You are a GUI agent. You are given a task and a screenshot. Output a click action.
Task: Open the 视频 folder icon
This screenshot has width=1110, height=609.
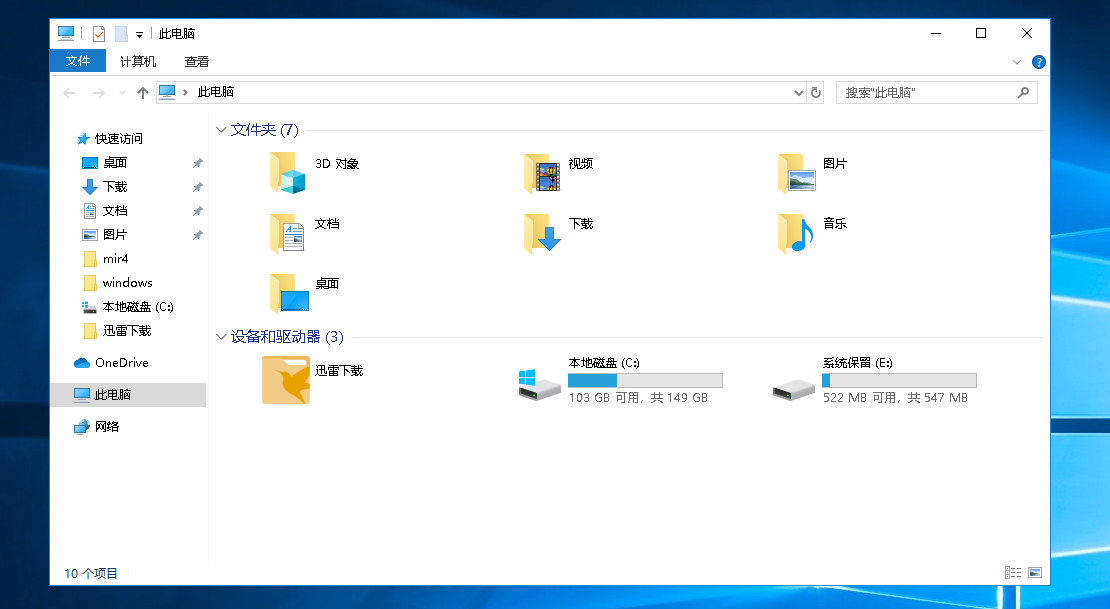tap(541, 173)
